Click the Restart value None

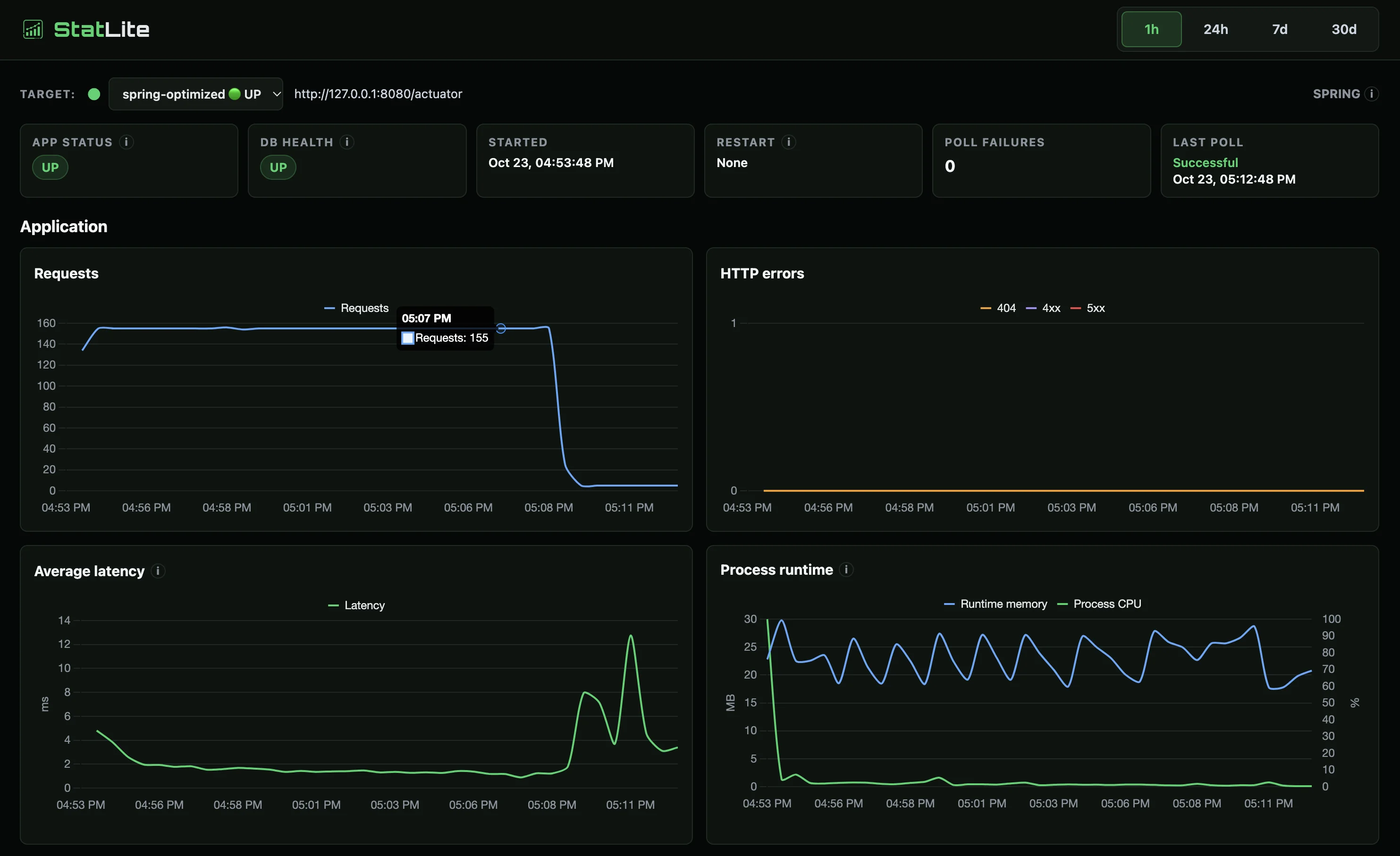[x=732, y=163]
